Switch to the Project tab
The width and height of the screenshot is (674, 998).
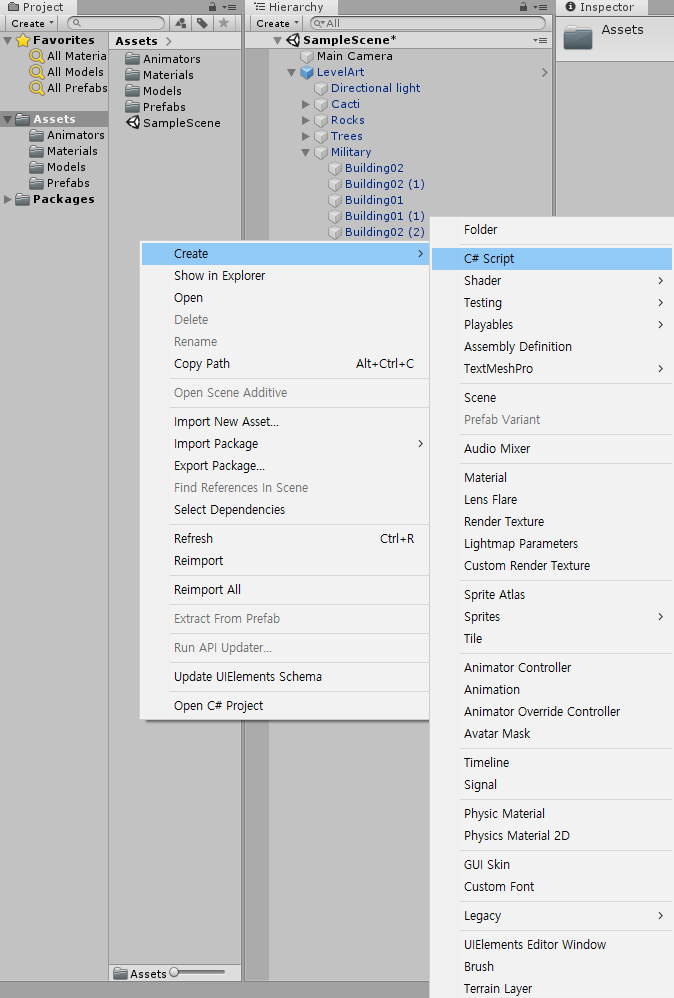(x=37, y=7)
